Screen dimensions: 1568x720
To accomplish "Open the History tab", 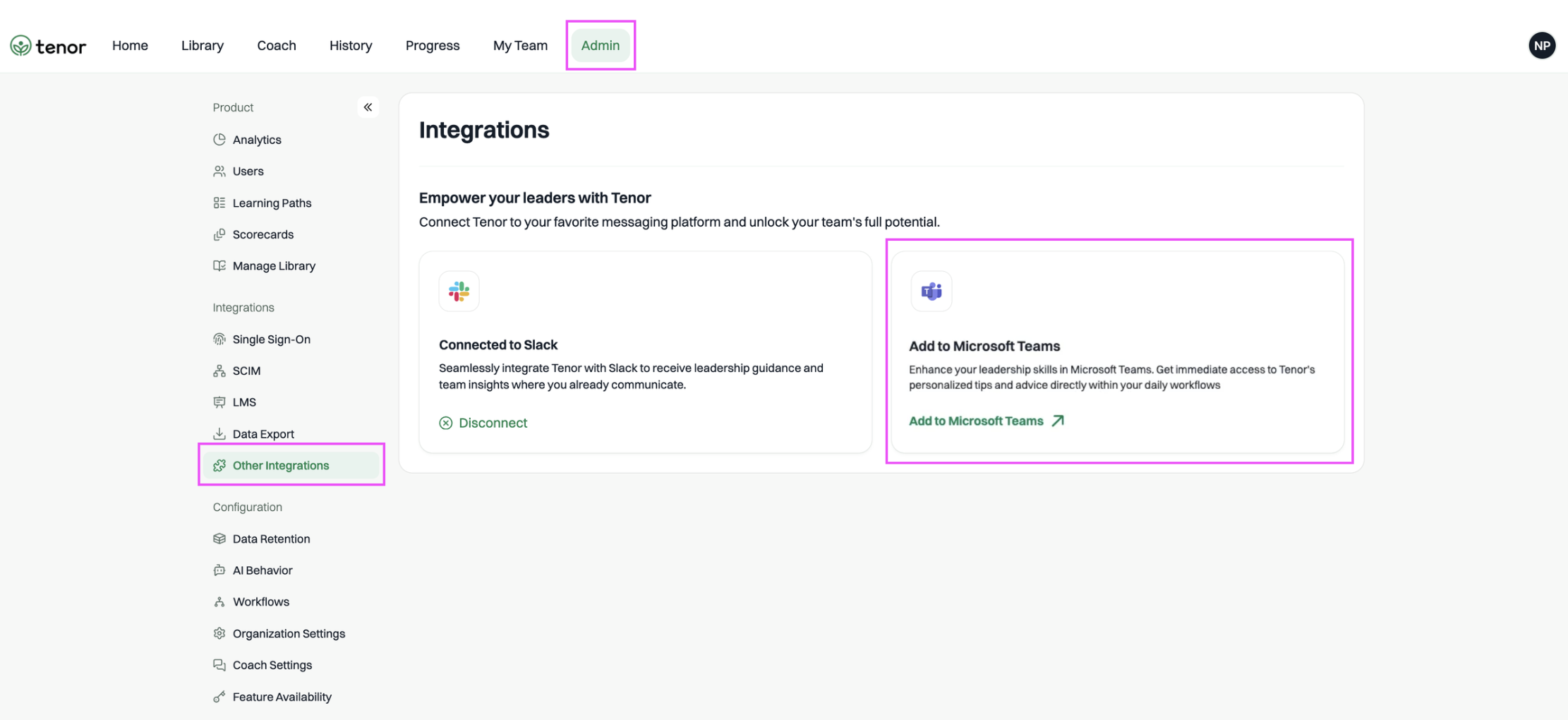I will (x=351, y=46).
